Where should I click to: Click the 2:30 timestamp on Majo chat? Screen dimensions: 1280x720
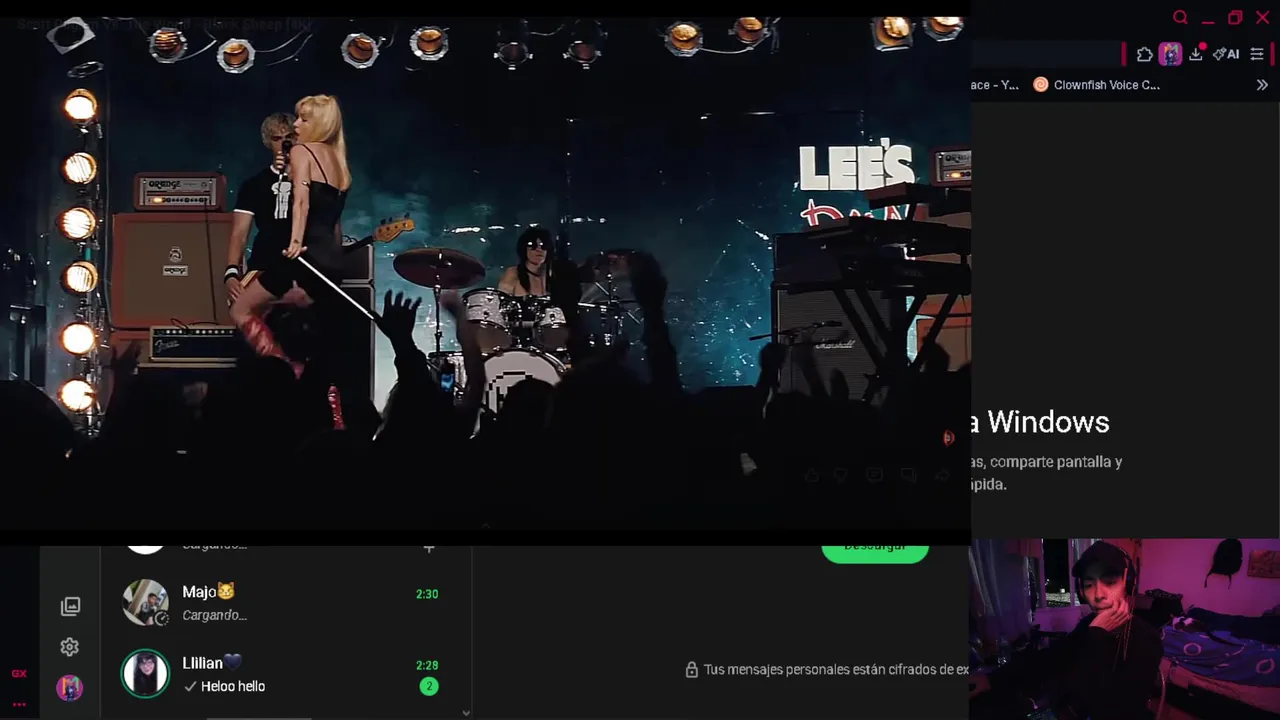pos(427,594)
